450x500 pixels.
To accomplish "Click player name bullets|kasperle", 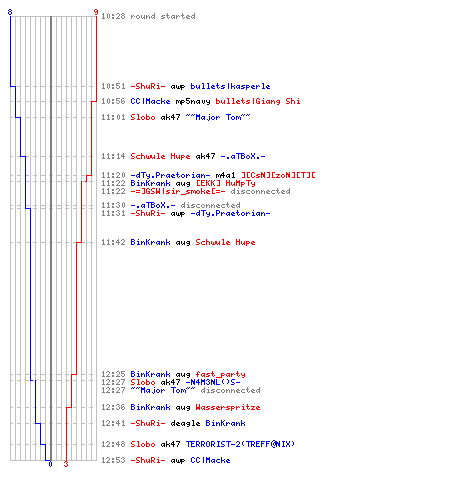I will (230, 86).
